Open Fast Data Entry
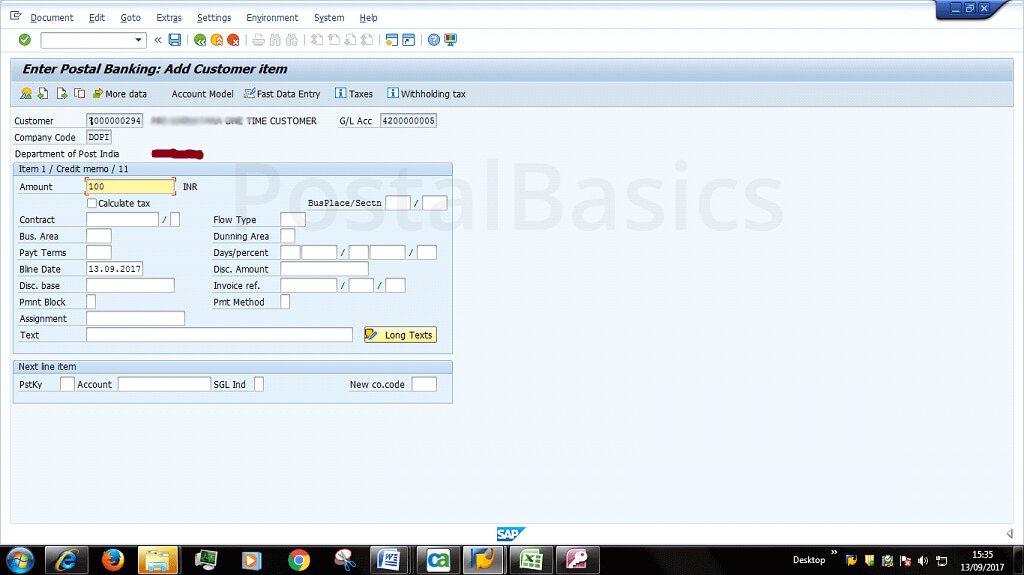 [x=282, y=94]
